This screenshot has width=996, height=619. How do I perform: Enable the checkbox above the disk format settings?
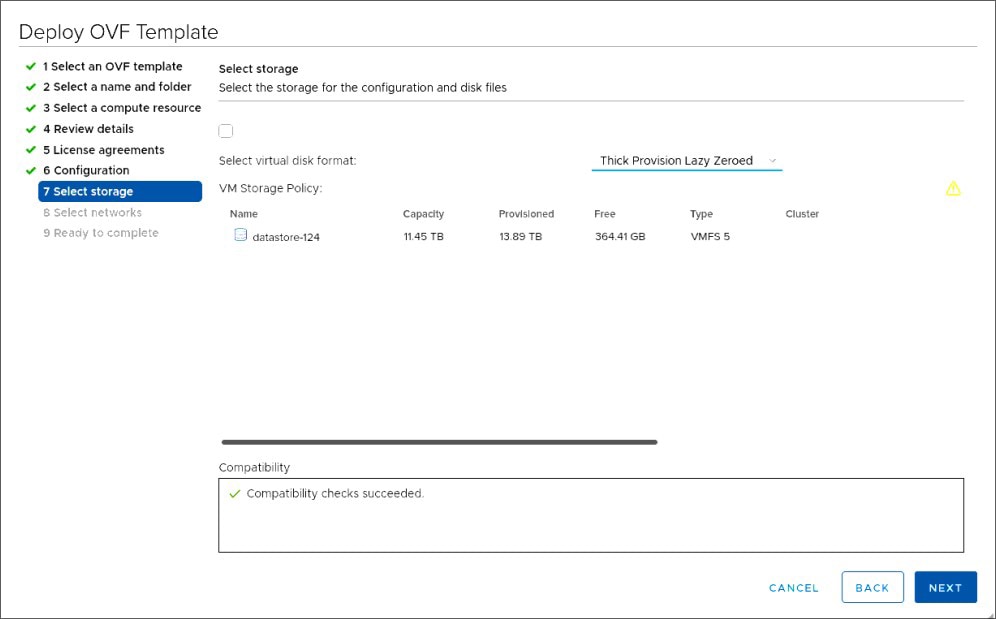click(x=225, y=130)
